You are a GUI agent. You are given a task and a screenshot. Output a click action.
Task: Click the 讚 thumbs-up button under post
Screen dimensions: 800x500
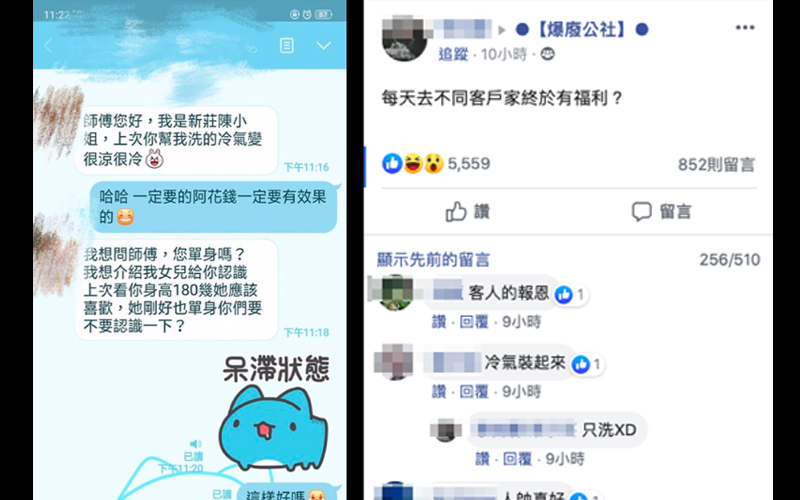(x=467, y=211)
